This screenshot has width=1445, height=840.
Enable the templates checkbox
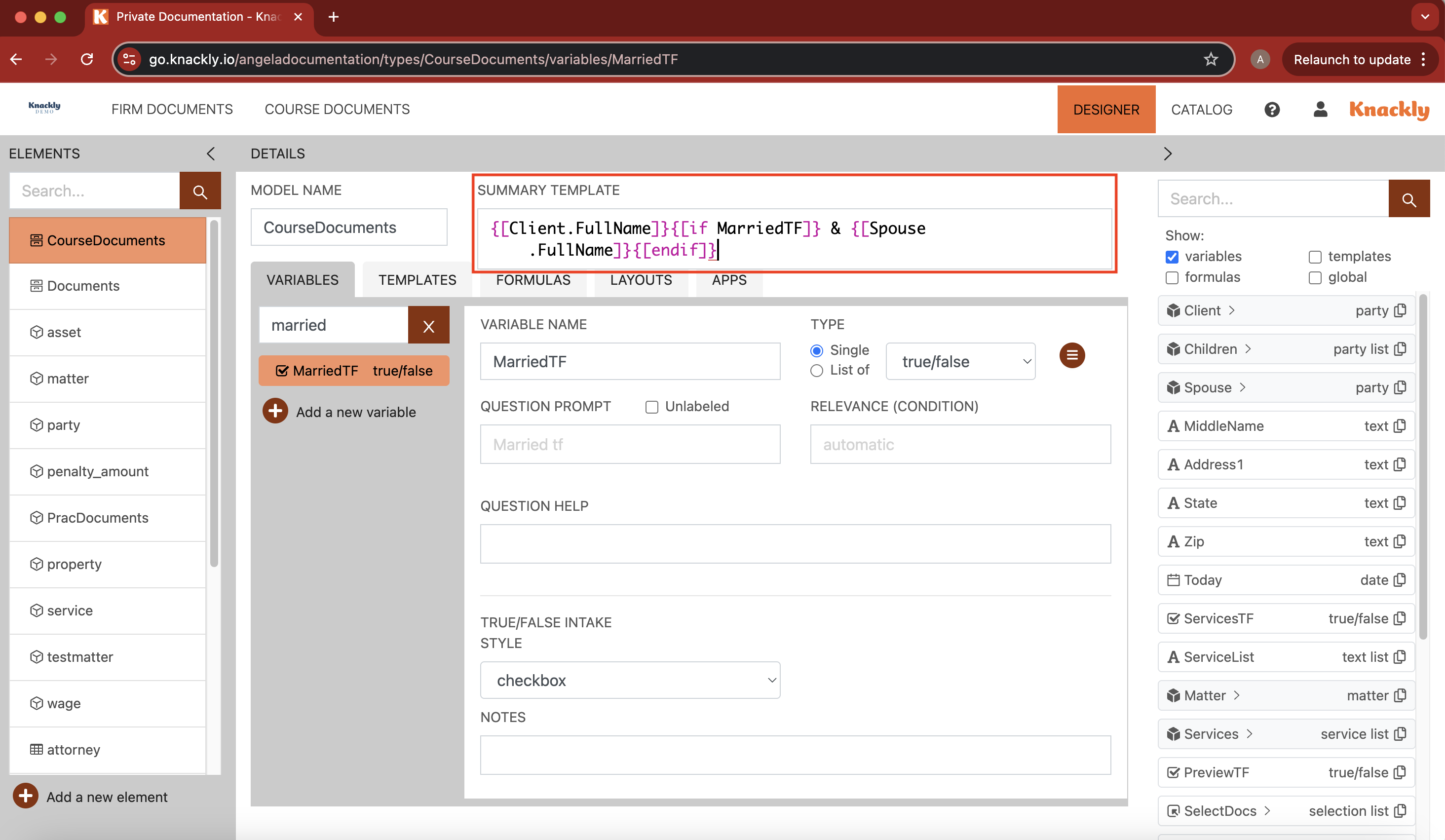point(1315,257)
